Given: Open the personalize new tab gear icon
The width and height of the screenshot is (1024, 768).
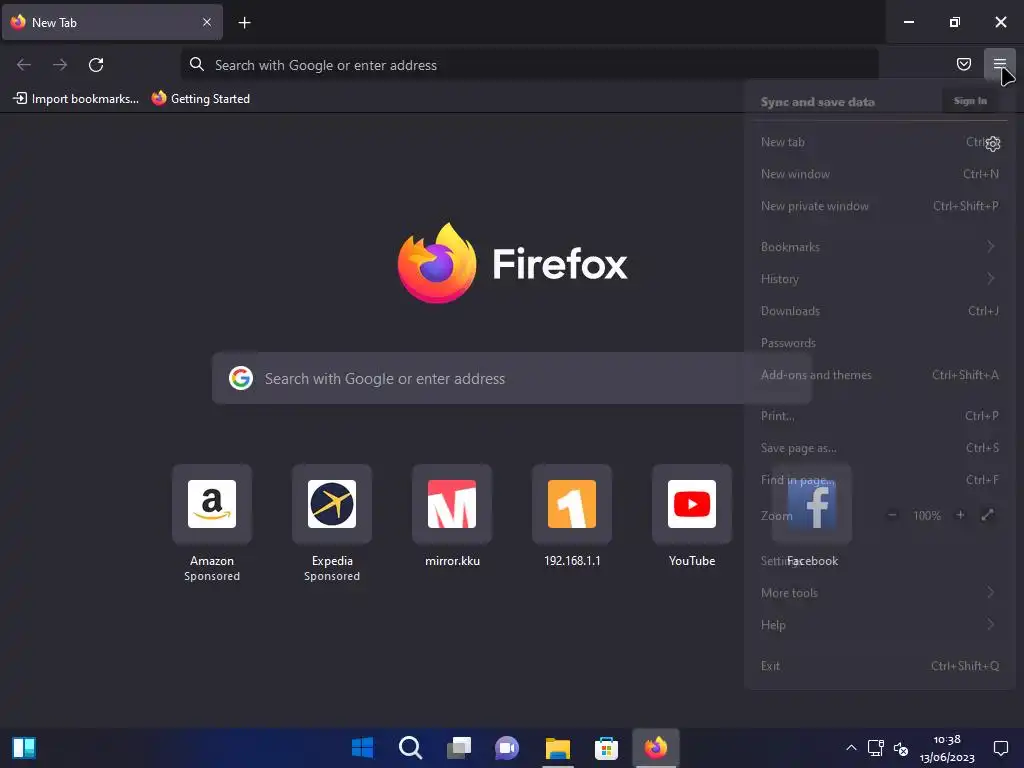Looking at the screenshot, I should 993,144.
